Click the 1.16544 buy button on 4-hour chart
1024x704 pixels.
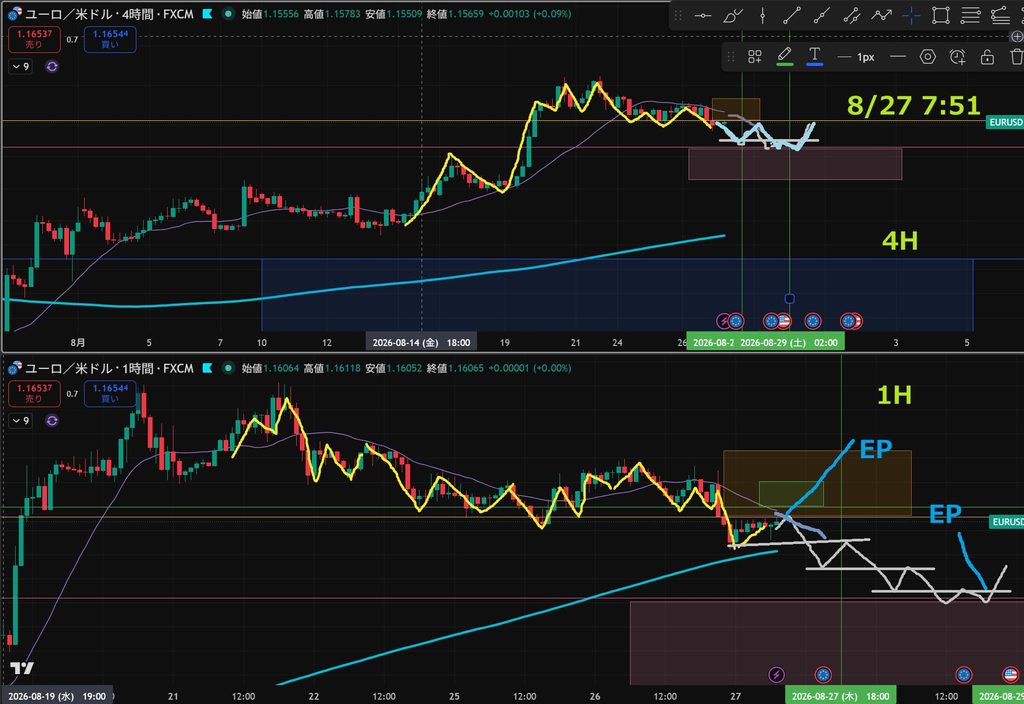click(110, 39)
